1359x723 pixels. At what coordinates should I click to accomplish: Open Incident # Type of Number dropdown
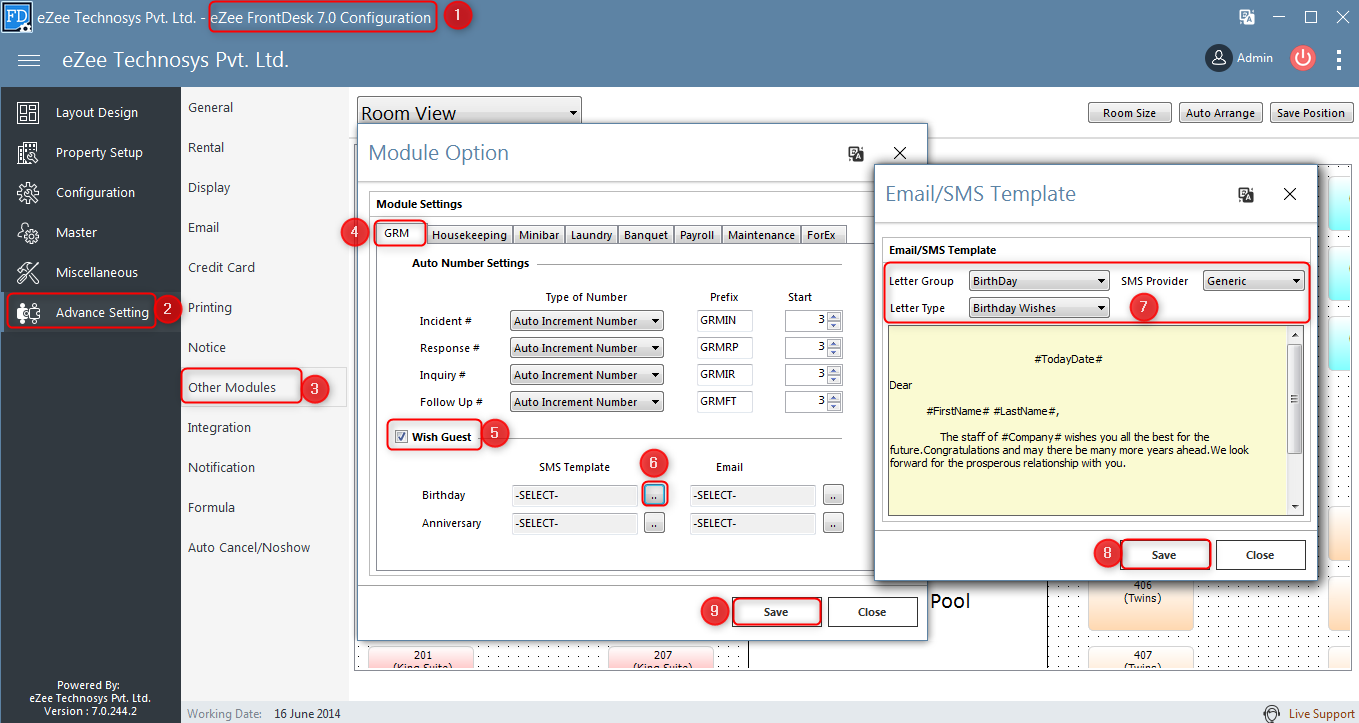pos(587,321)
